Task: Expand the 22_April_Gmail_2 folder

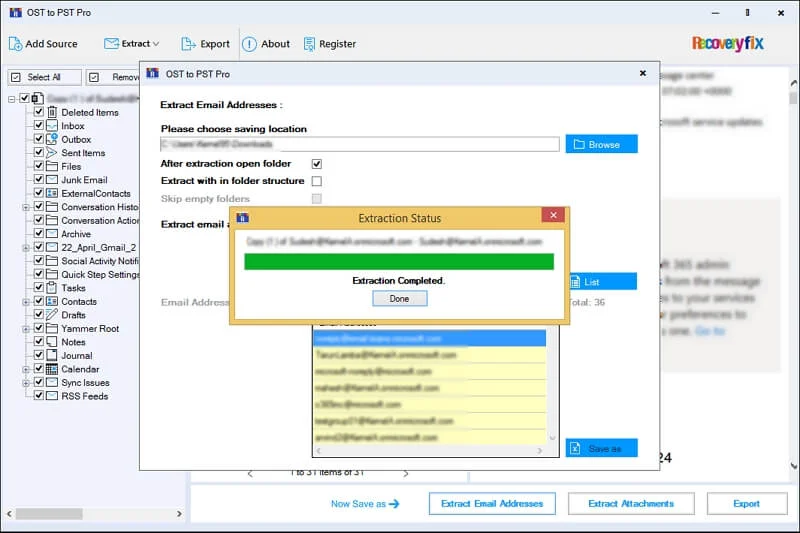Action: tap(26, 248)
